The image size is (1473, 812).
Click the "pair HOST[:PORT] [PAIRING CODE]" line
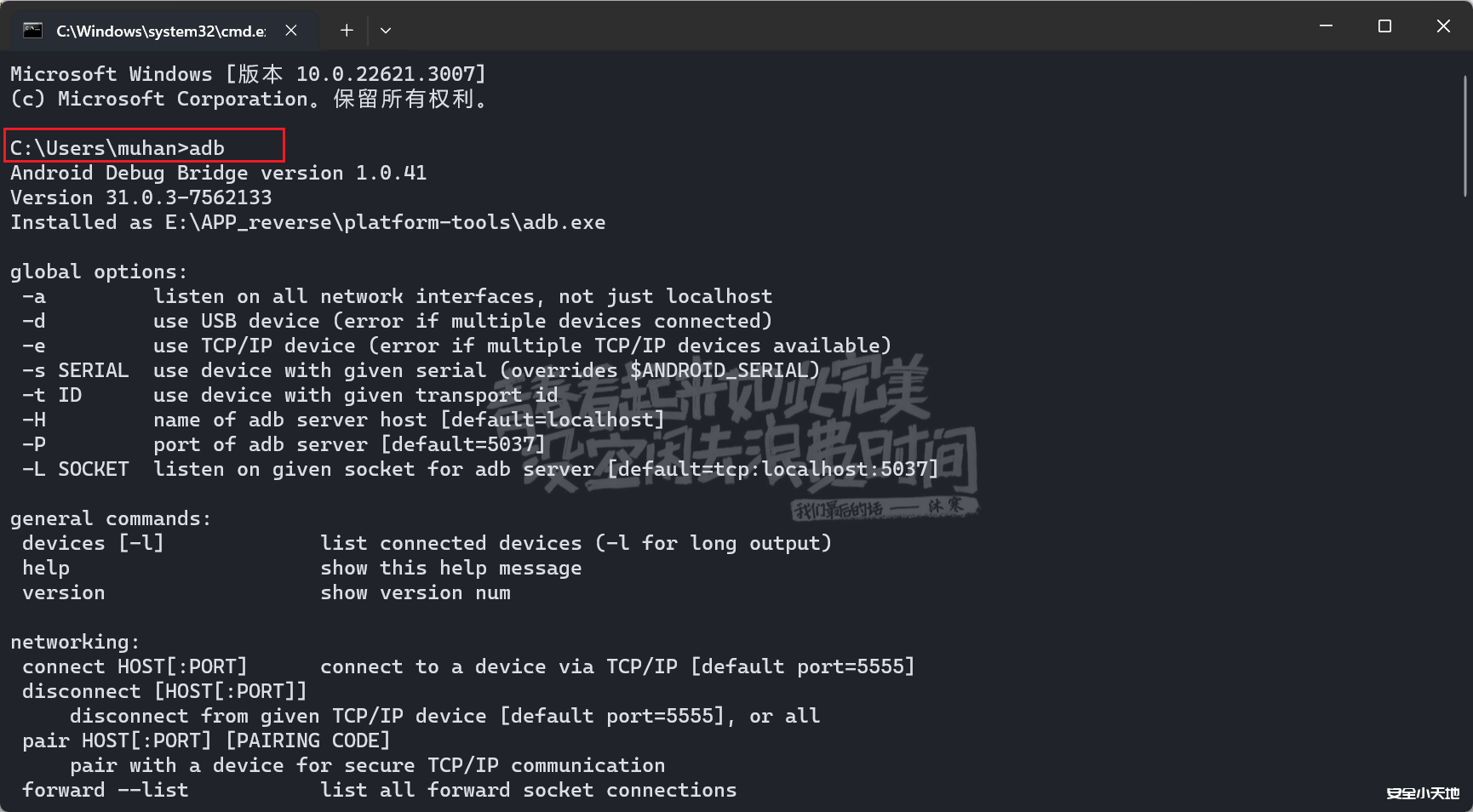click(206, 741)
